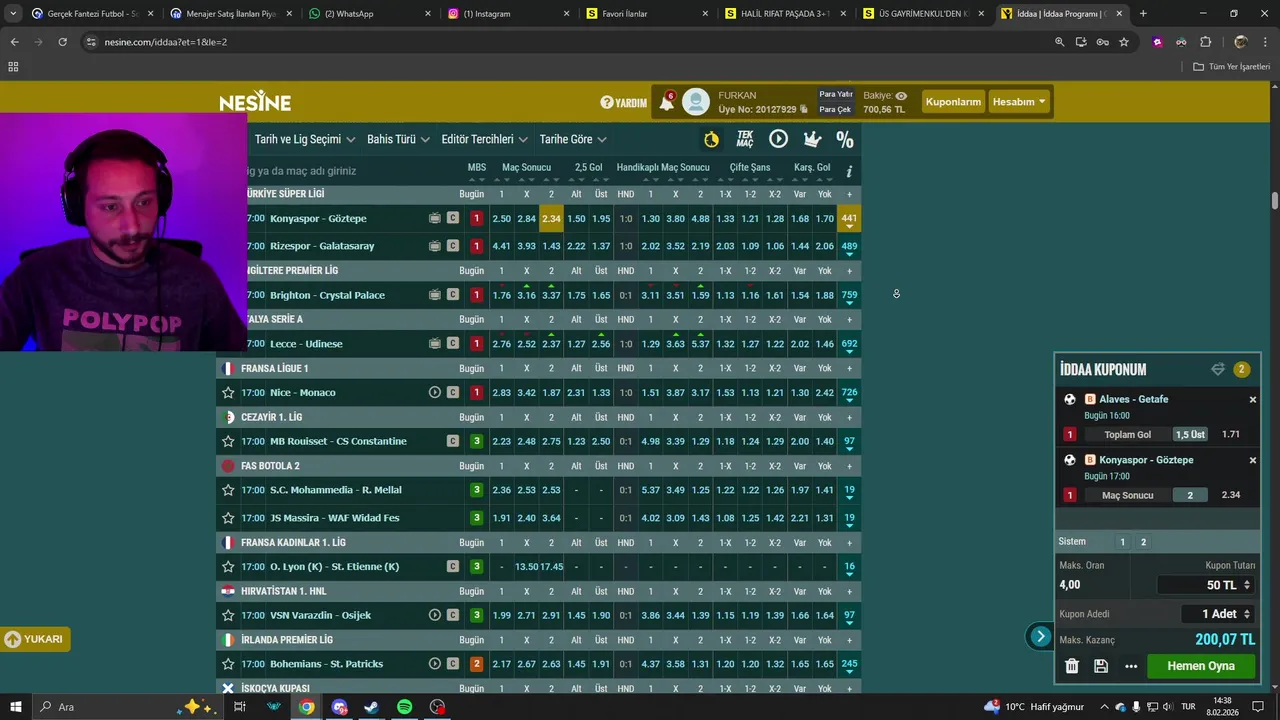Open TV icon for Brighton - Crystal Palace

pyautogui.click(x=435, y=295)
